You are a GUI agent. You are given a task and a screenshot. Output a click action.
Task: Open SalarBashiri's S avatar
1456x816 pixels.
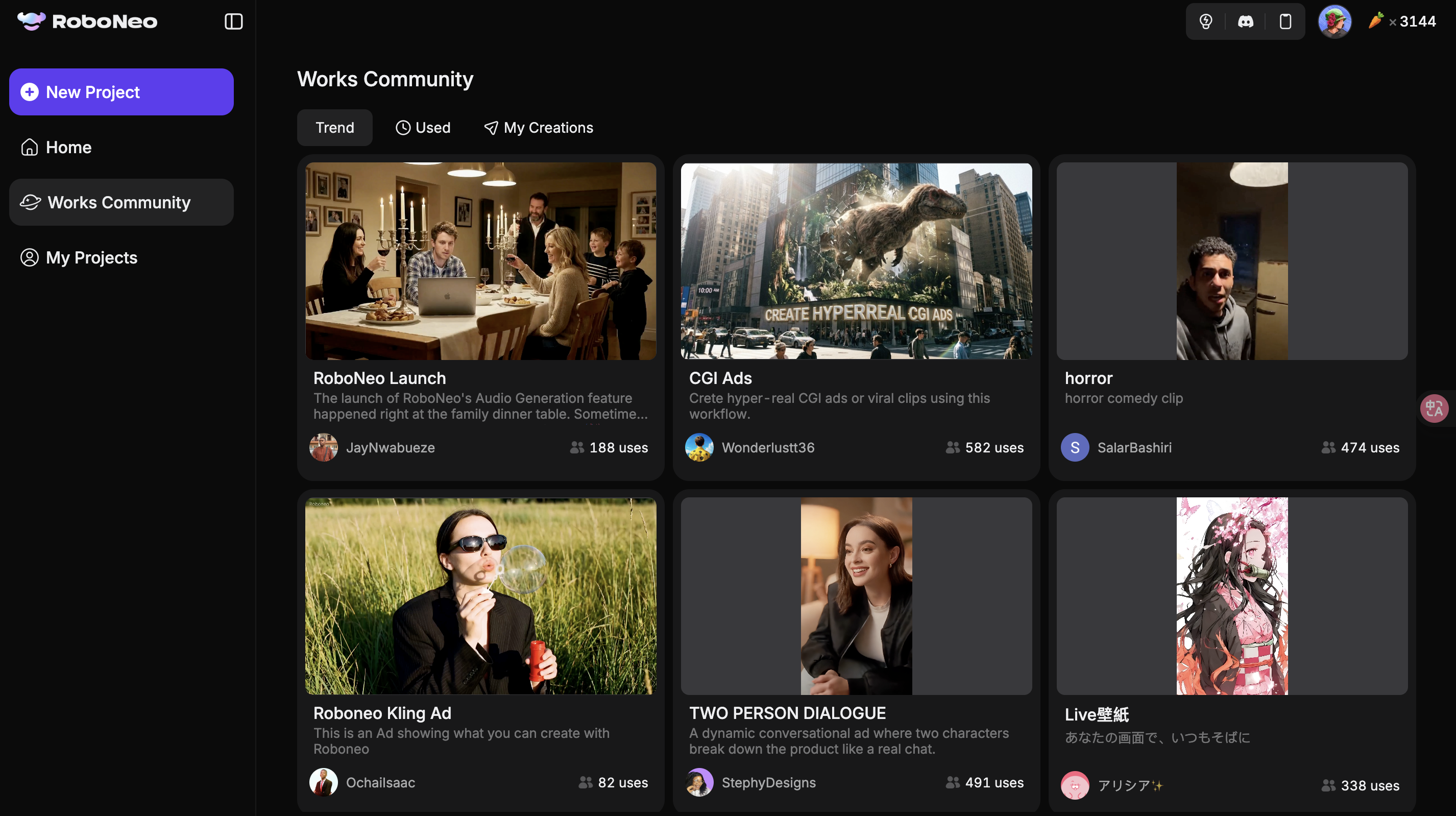[1075, 447]
